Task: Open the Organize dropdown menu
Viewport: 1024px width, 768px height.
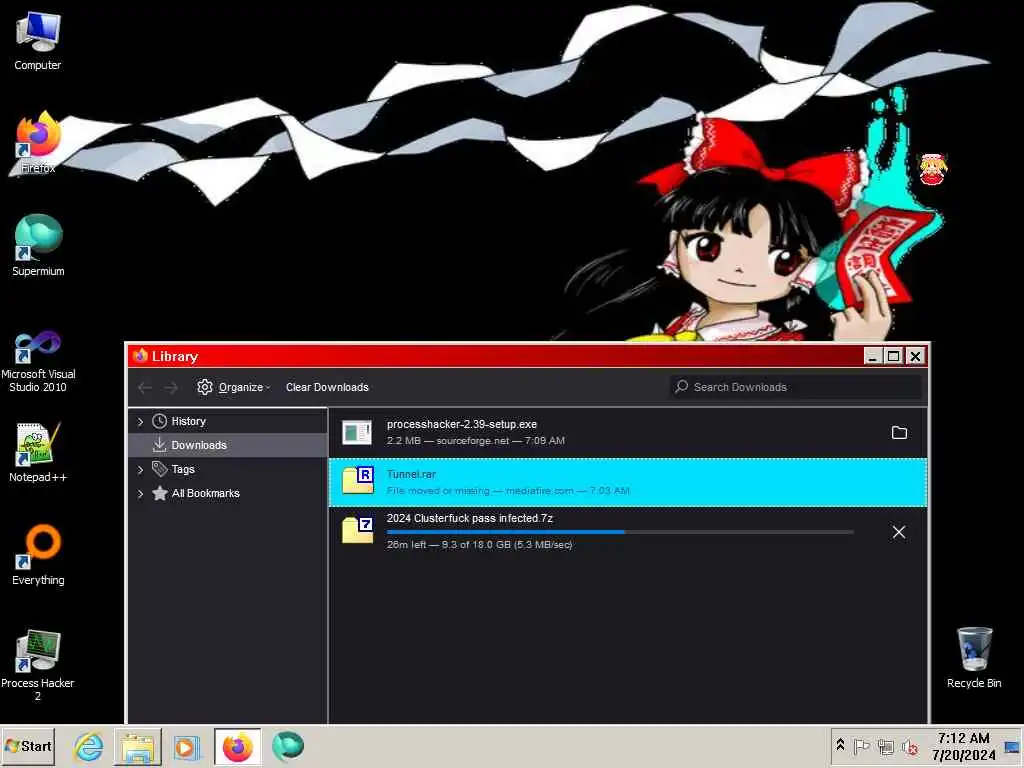Action: (234, 387)
